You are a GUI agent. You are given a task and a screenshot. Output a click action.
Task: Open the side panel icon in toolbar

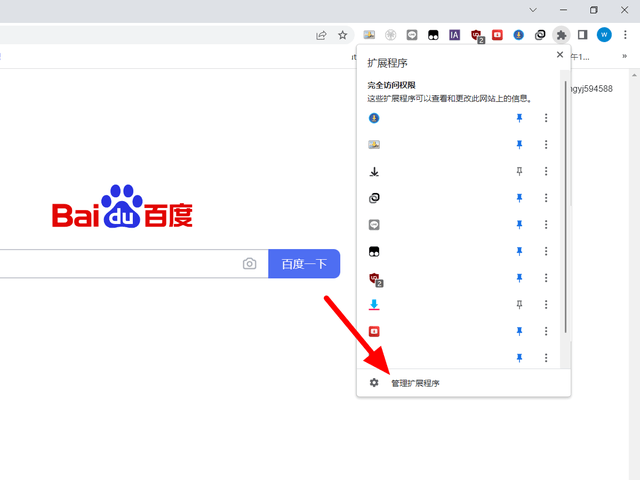tap(582, 35)
